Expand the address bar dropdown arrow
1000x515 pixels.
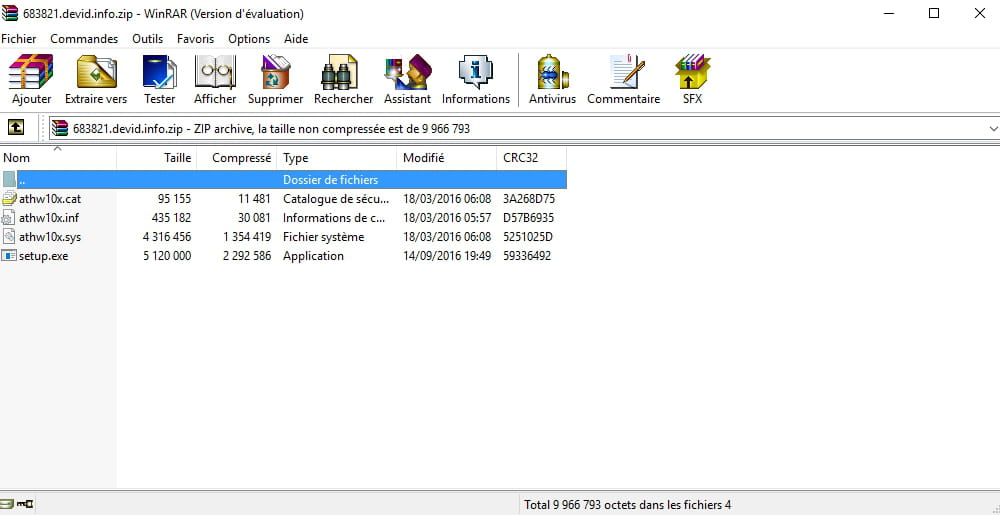click(x=993, y=129)
